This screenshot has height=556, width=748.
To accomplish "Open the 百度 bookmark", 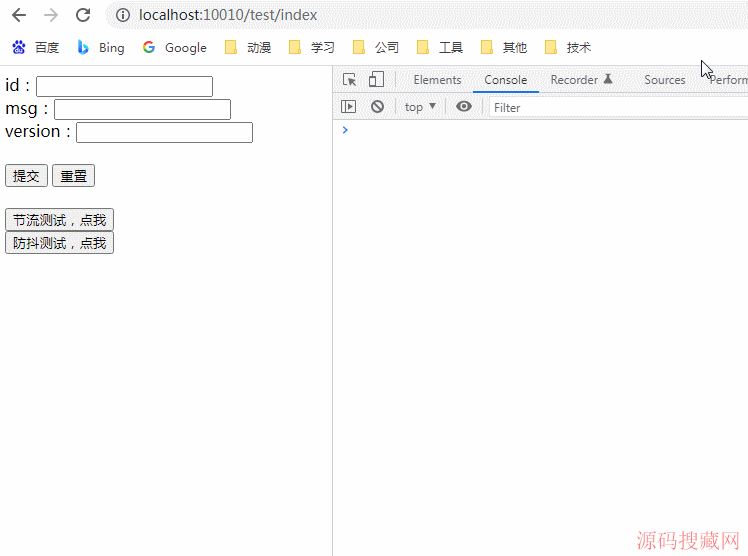I will 36,47.
